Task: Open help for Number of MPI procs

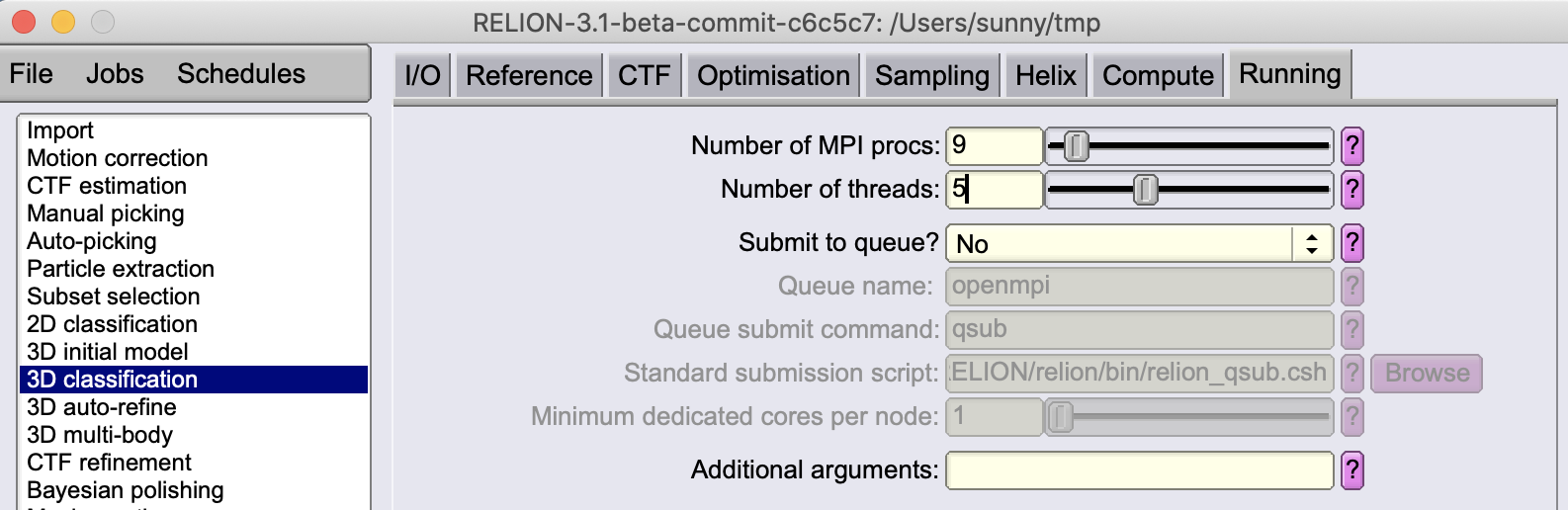Action: click(1351, 146)
